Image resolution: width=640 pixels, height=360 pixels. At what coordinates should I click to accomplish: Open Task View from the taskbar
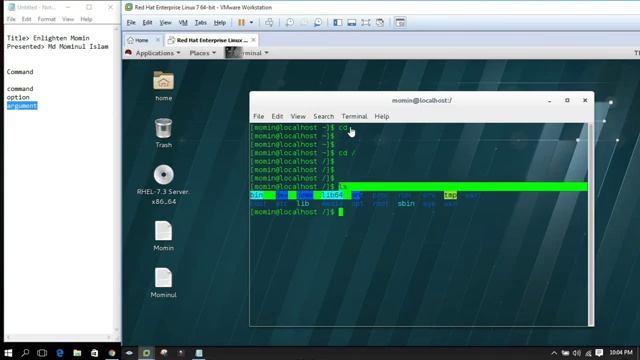click(42, 353)
